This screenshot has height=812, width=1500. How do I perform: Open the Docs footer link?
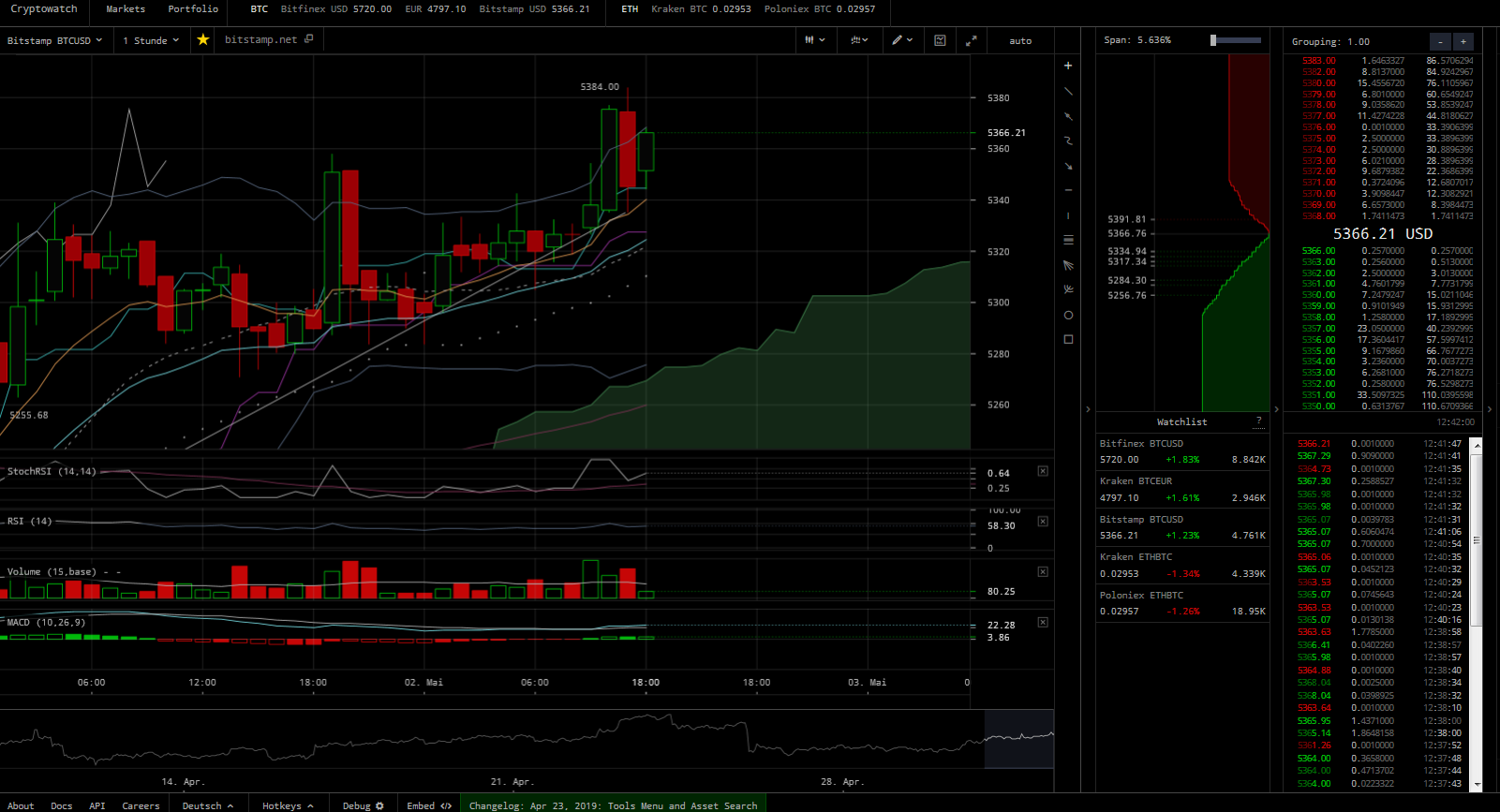(62, 805)
